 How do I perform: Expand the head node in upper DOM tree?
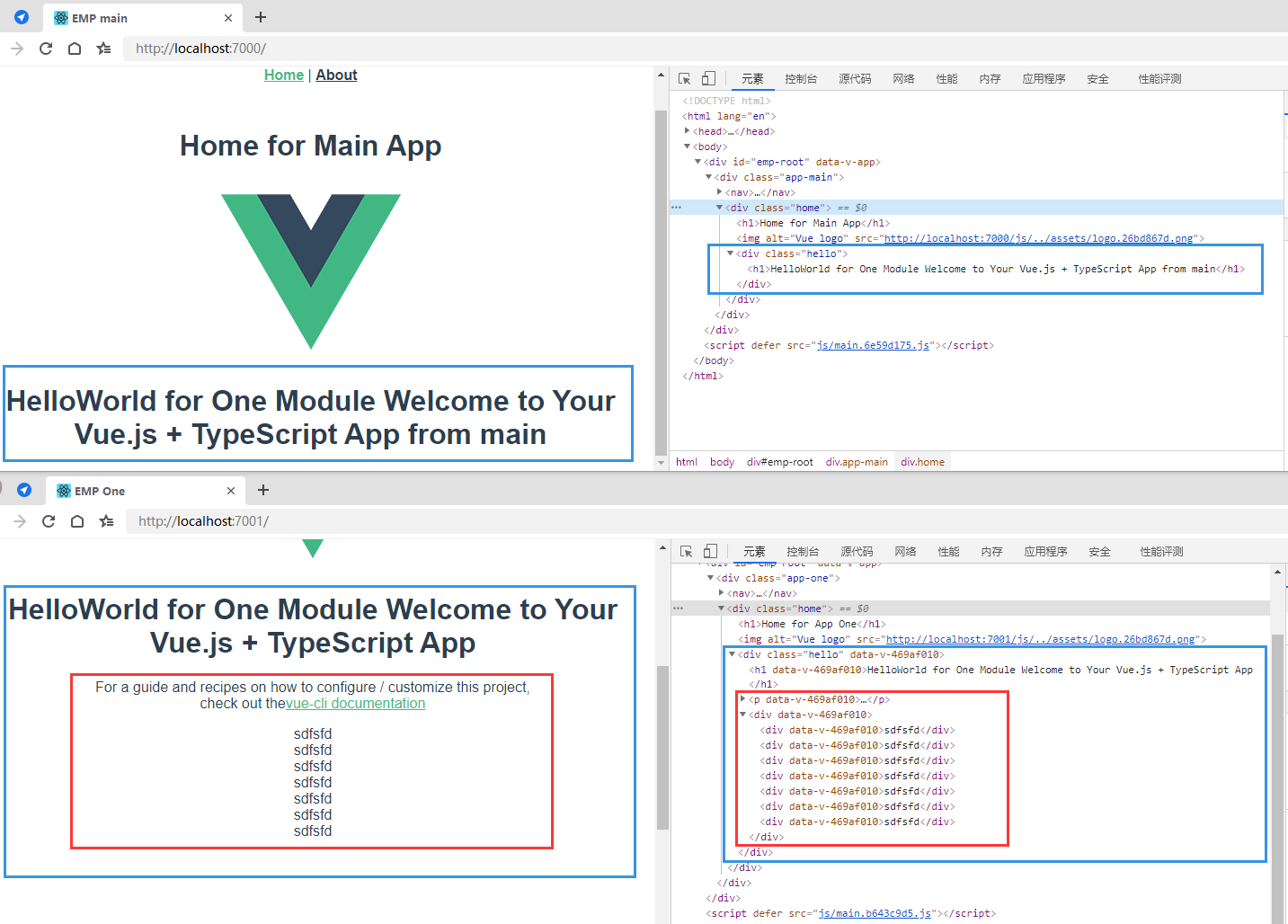coord(688,131)
